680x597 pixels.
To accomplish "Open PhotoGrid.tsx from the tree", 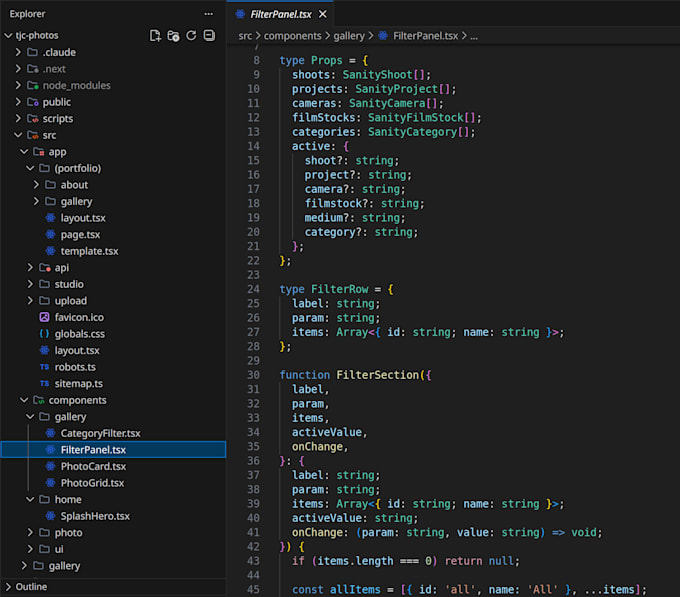I will tap(92, 483).
